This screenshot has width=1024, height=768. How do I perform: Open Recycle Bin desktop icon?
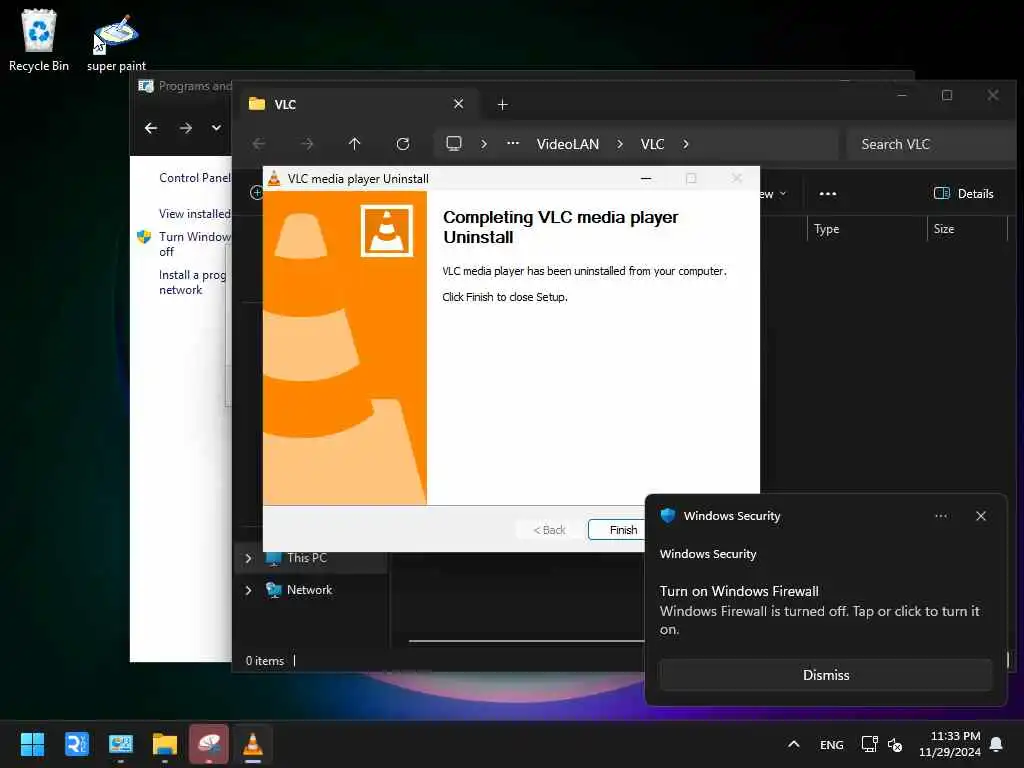coord(39,40)
